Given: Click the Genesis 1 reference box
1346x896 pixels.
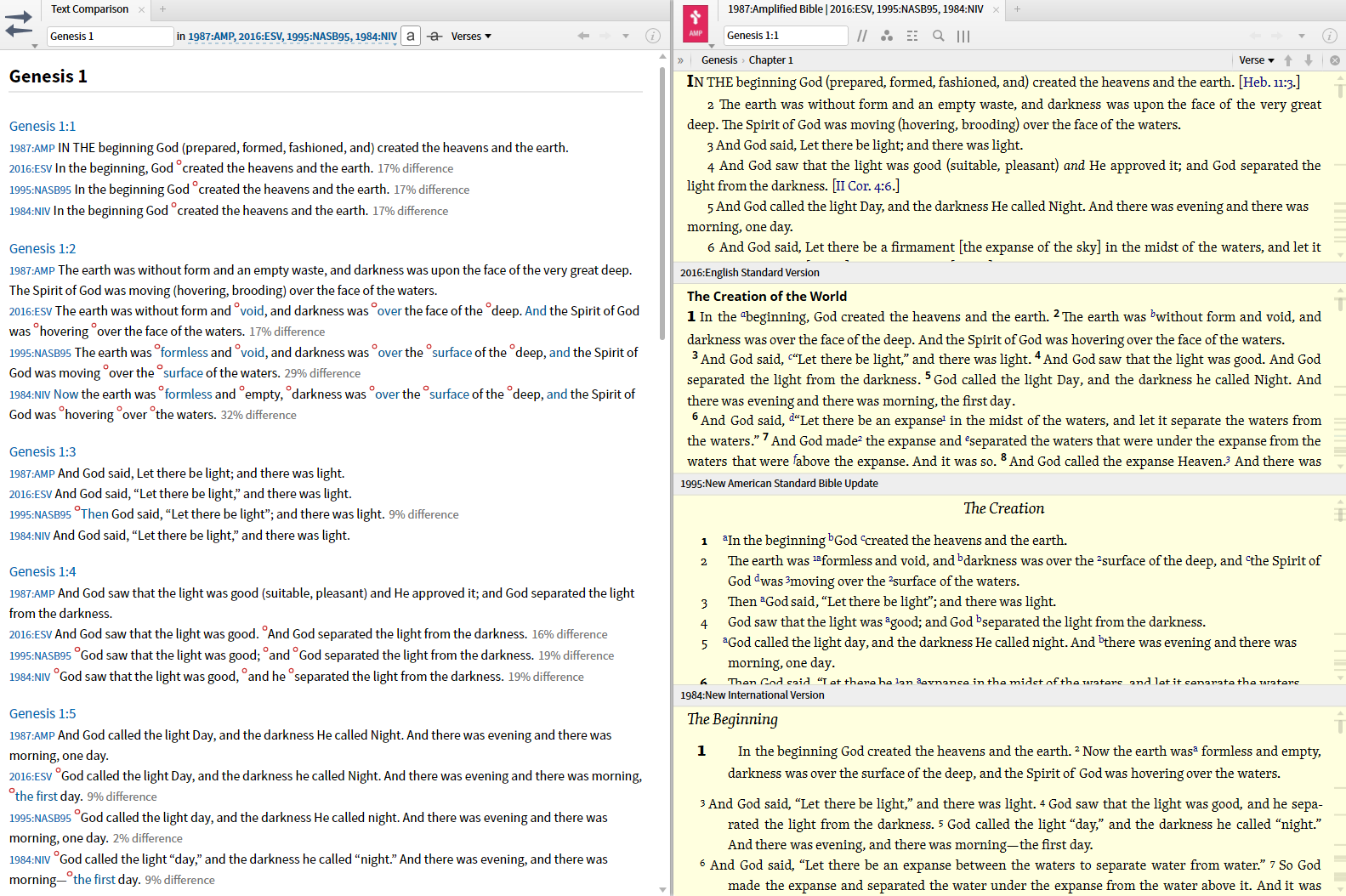Looking at the screenshot, I should (110, 36).
